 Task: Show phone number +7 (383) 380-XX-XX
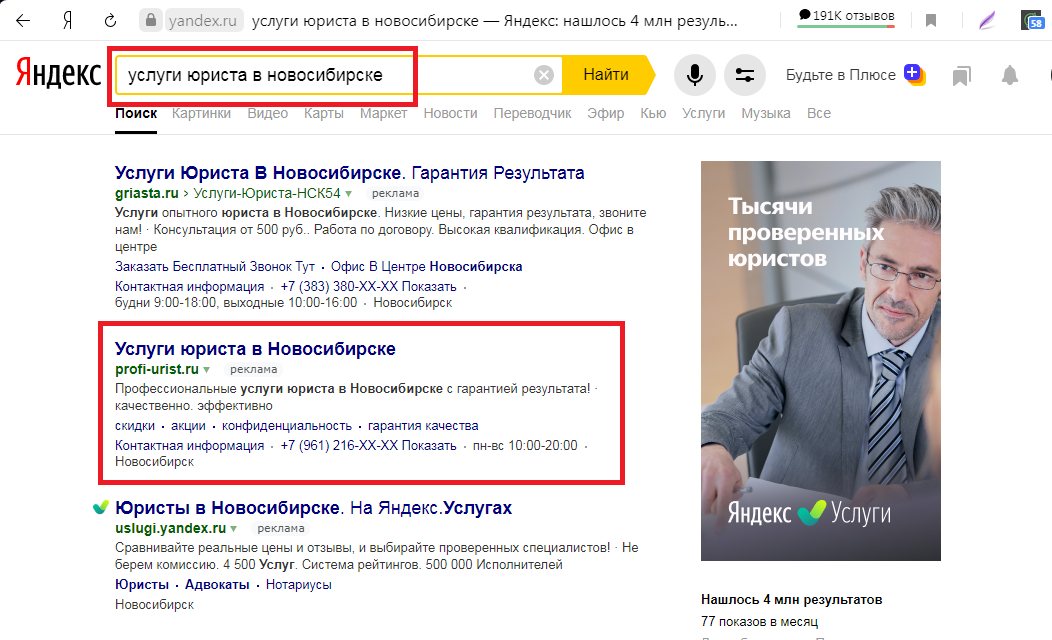coord(368,286)
